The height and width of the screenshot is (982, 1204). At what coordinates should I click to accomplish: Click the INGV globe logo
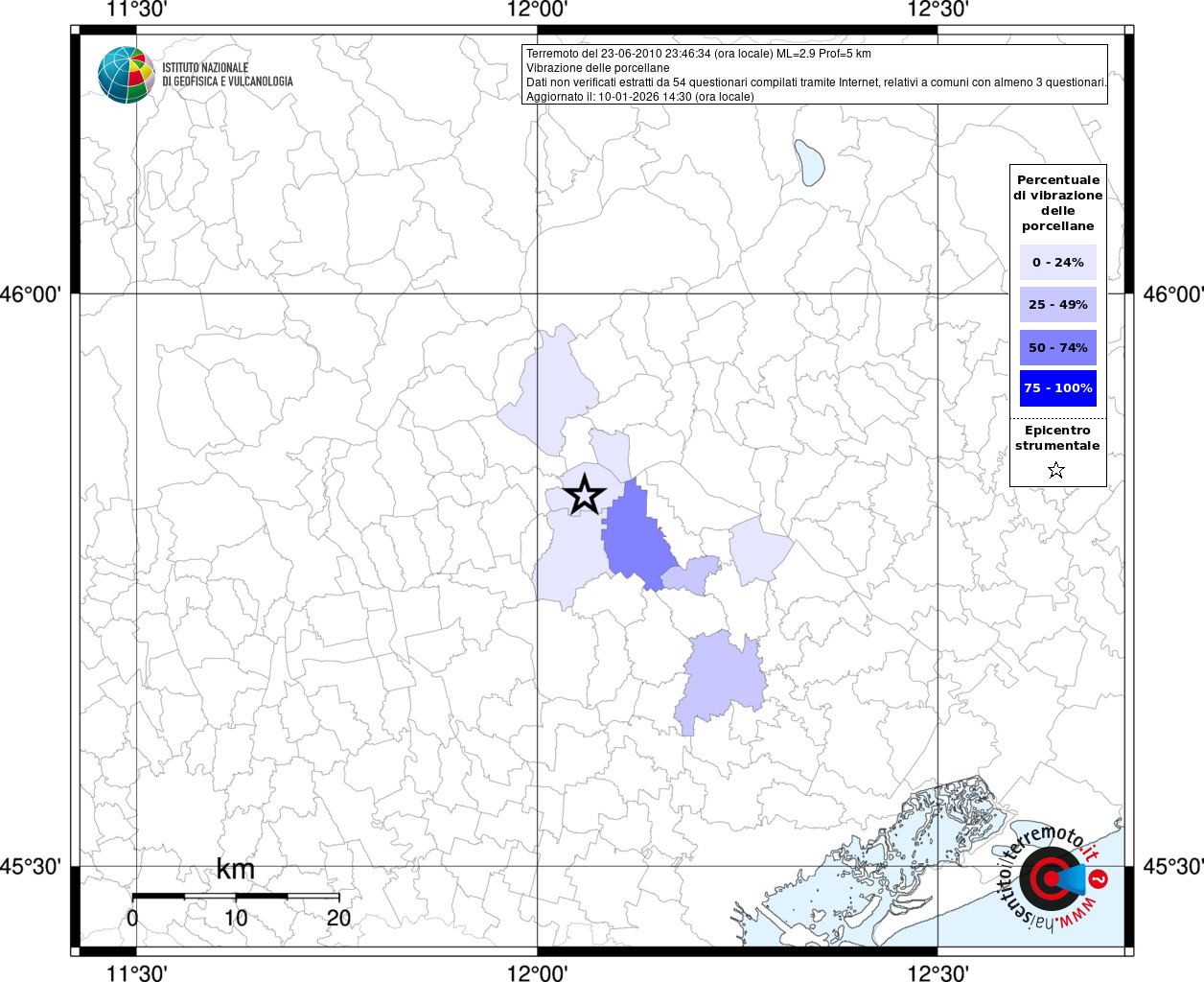(126, 75)
